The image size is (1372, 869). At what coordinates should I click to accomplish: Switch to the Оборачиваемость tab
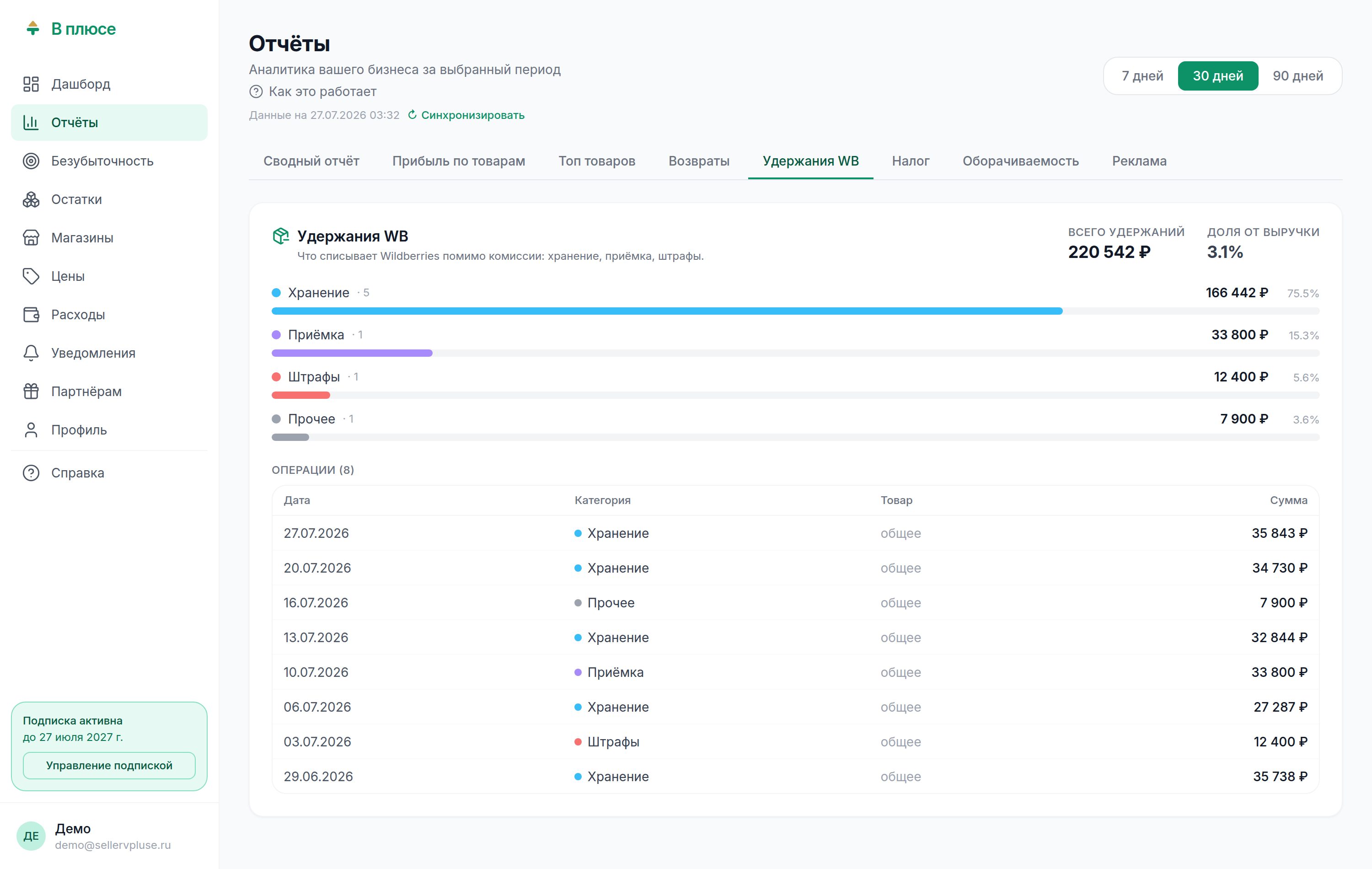coord(1020,161)
